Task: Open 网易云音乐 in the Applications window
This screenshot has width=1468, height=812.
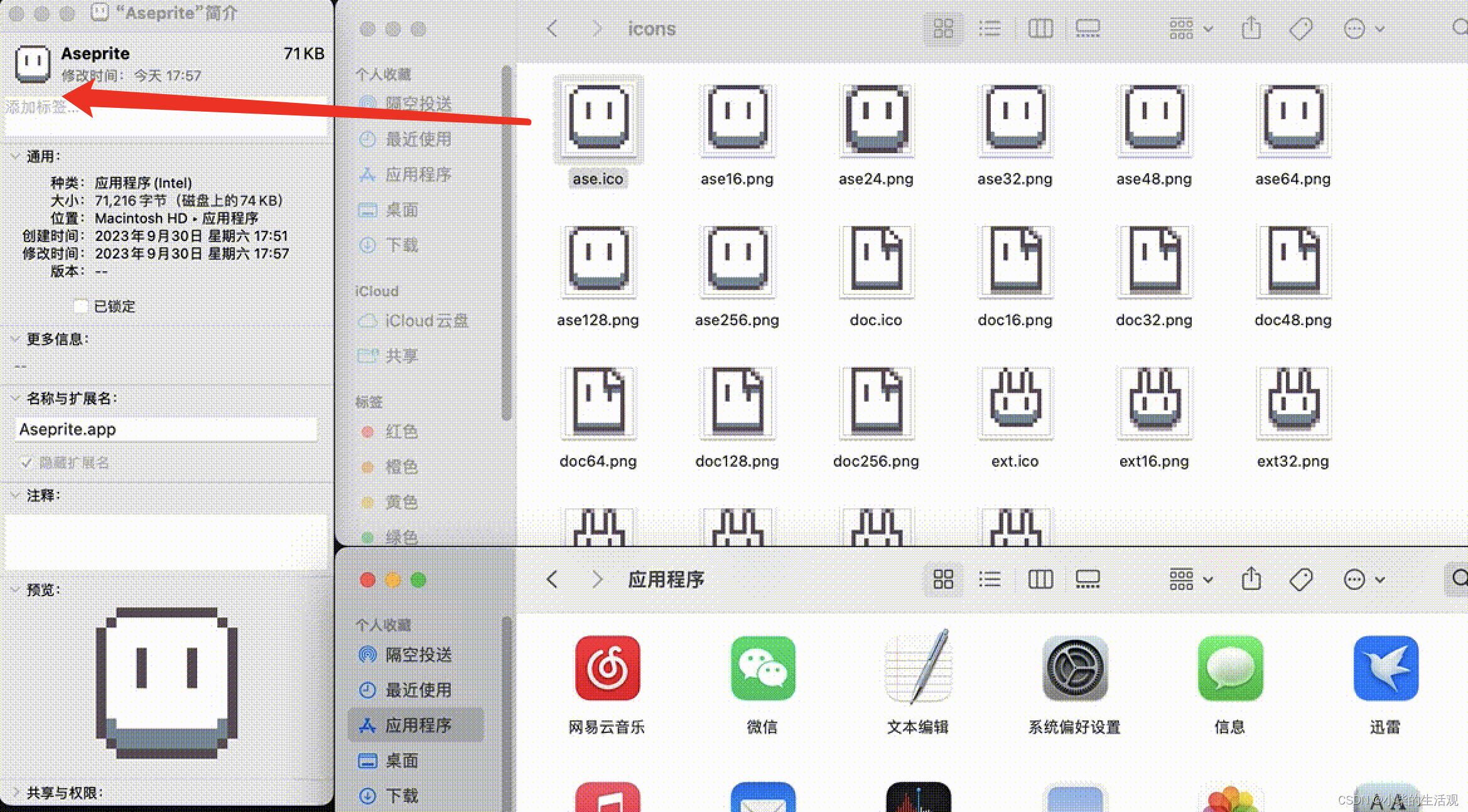Action: coord(607,668)
